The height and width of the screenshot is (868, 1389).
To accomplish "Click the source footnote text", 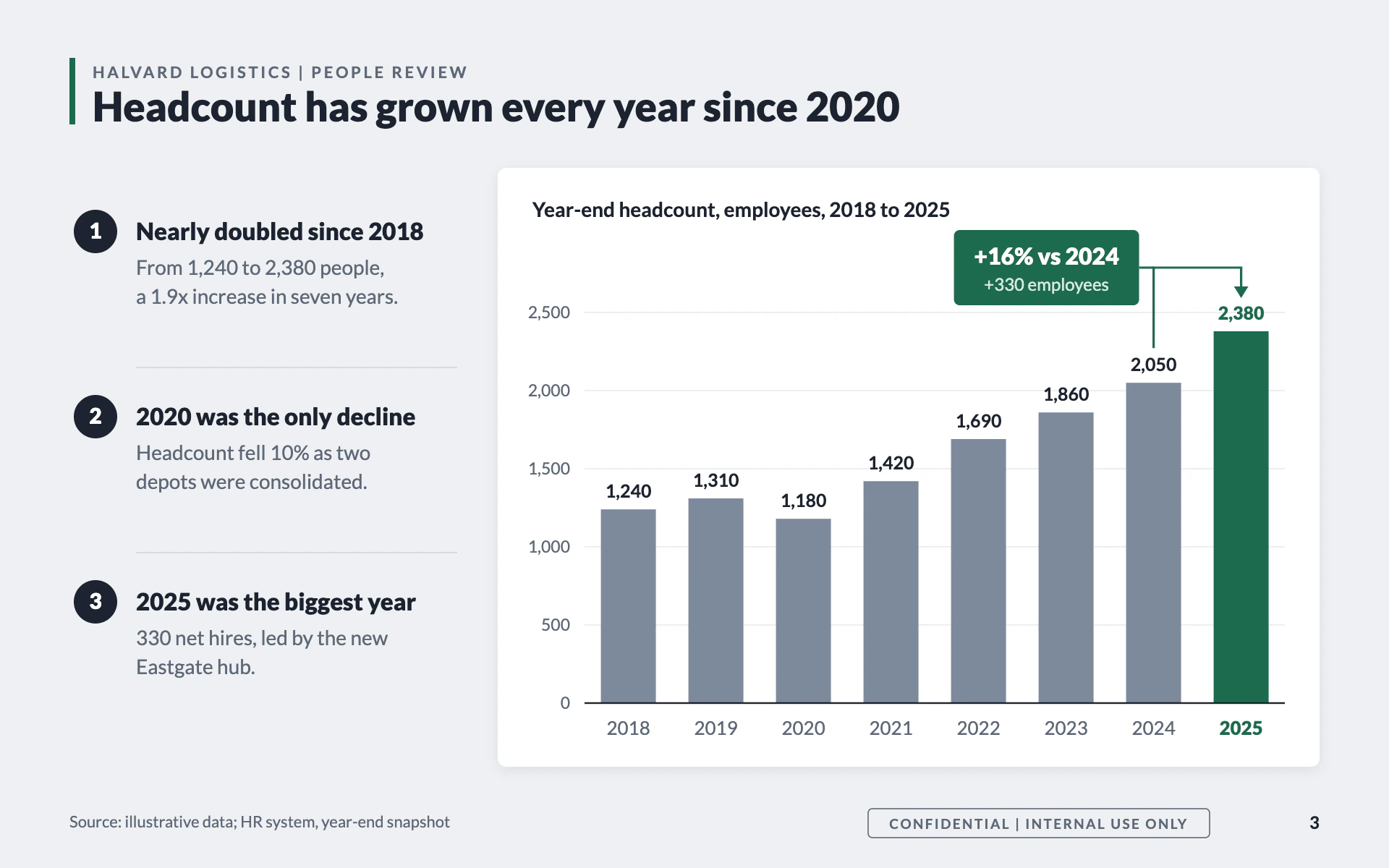I will tap(259, 822).
